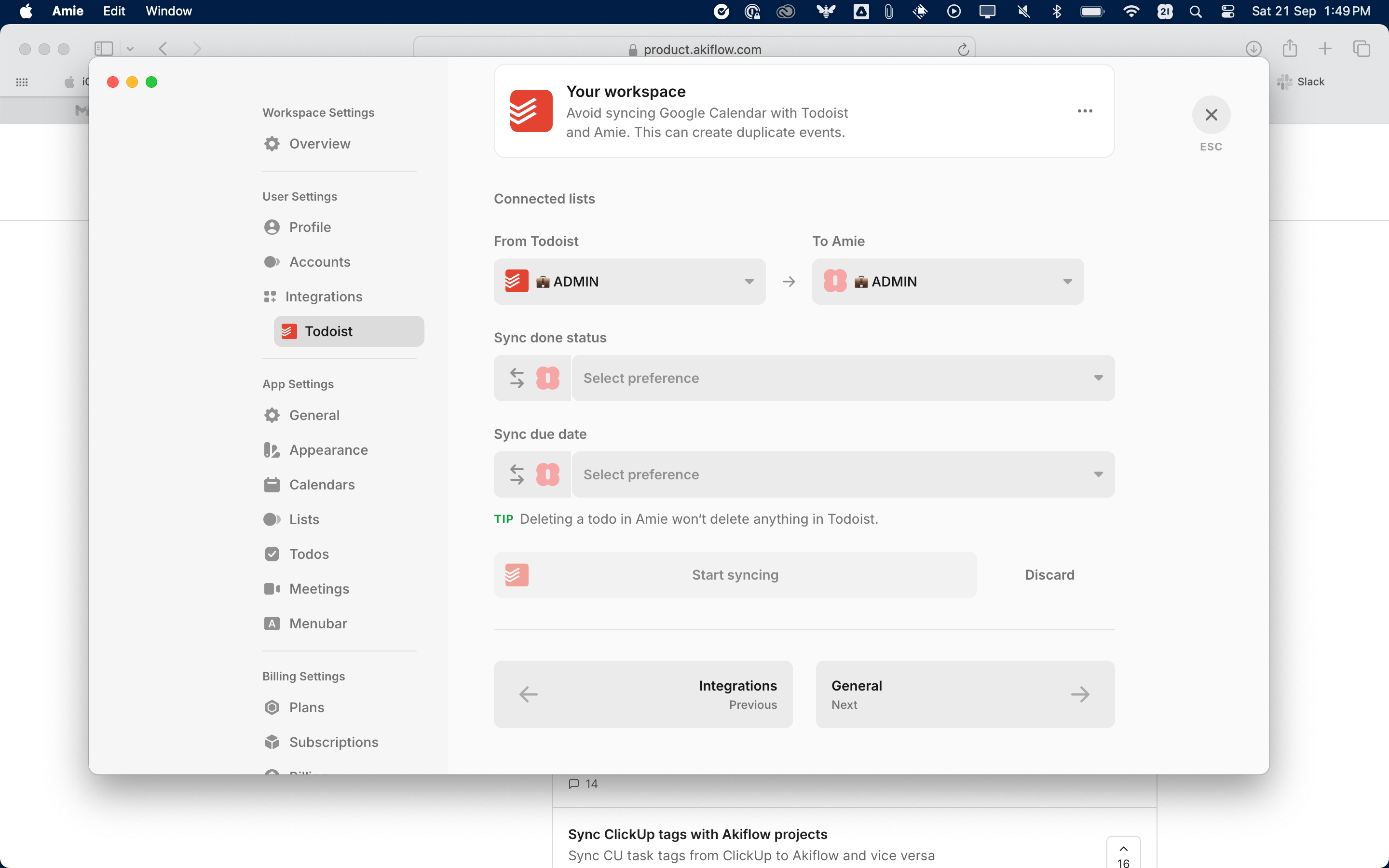Upvote the ClickUp tags post in Safari
Image resolution: width=1389 pixels, height=868 pixels.
[1123, 852]
